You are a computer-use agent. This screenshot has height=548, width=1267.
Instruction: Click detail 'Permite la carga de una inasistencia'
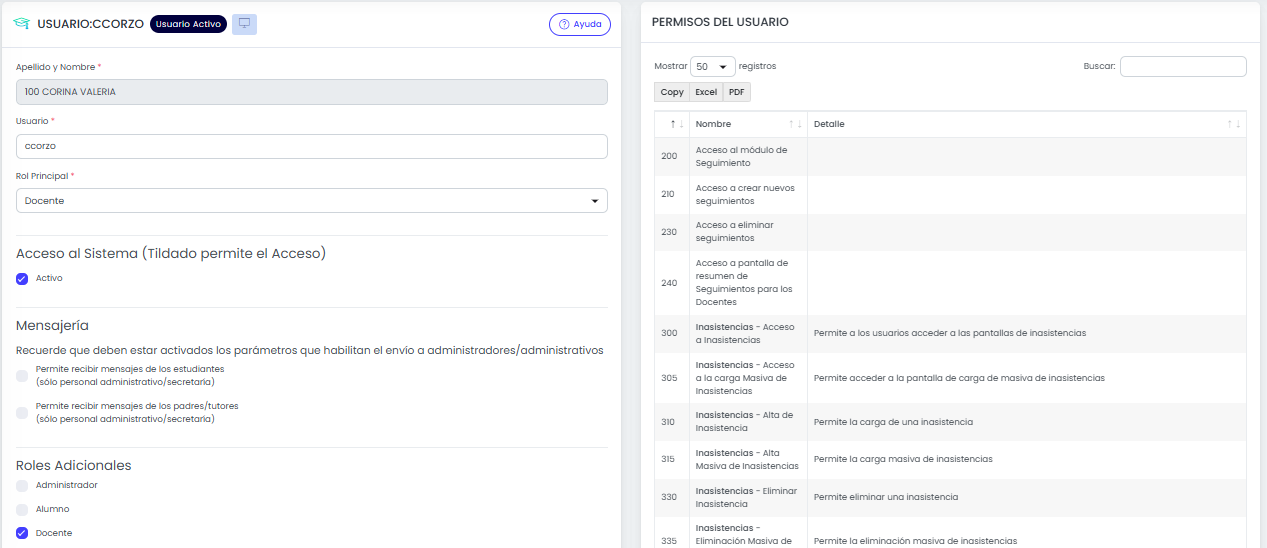[893, 422]
